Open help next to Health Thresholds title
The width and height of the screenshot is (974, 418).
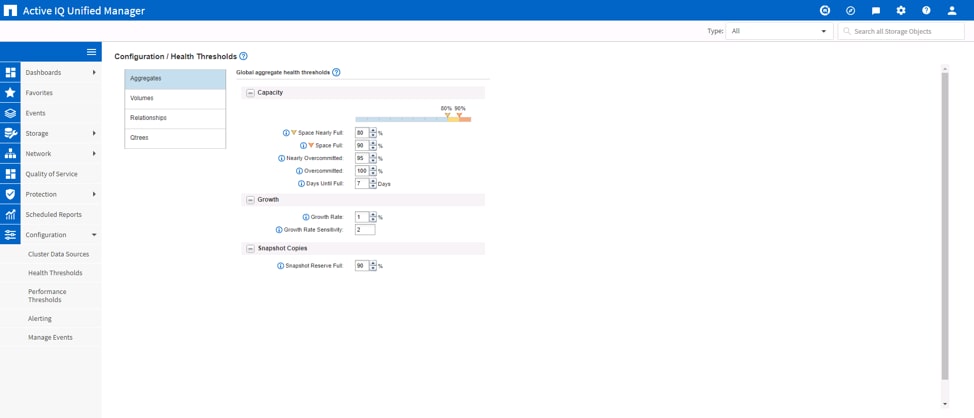coord(244,56)
